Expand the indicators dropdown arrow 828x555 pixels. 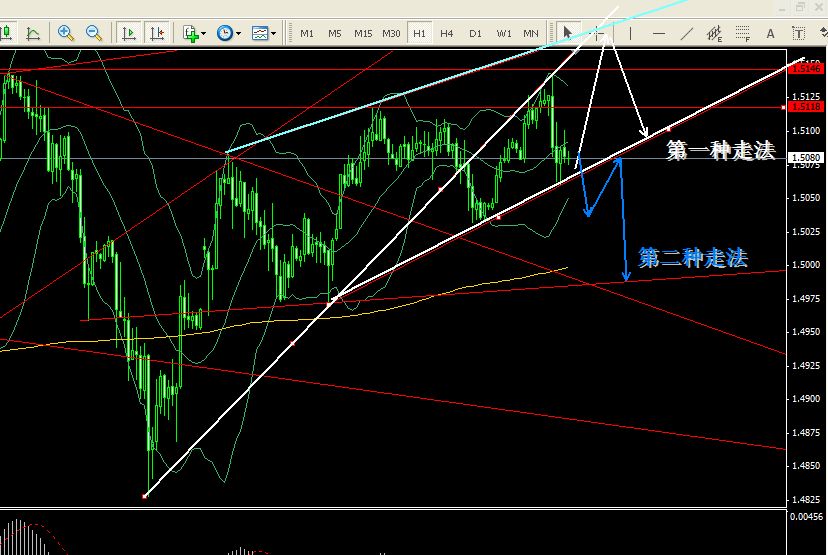pos(203,34)
